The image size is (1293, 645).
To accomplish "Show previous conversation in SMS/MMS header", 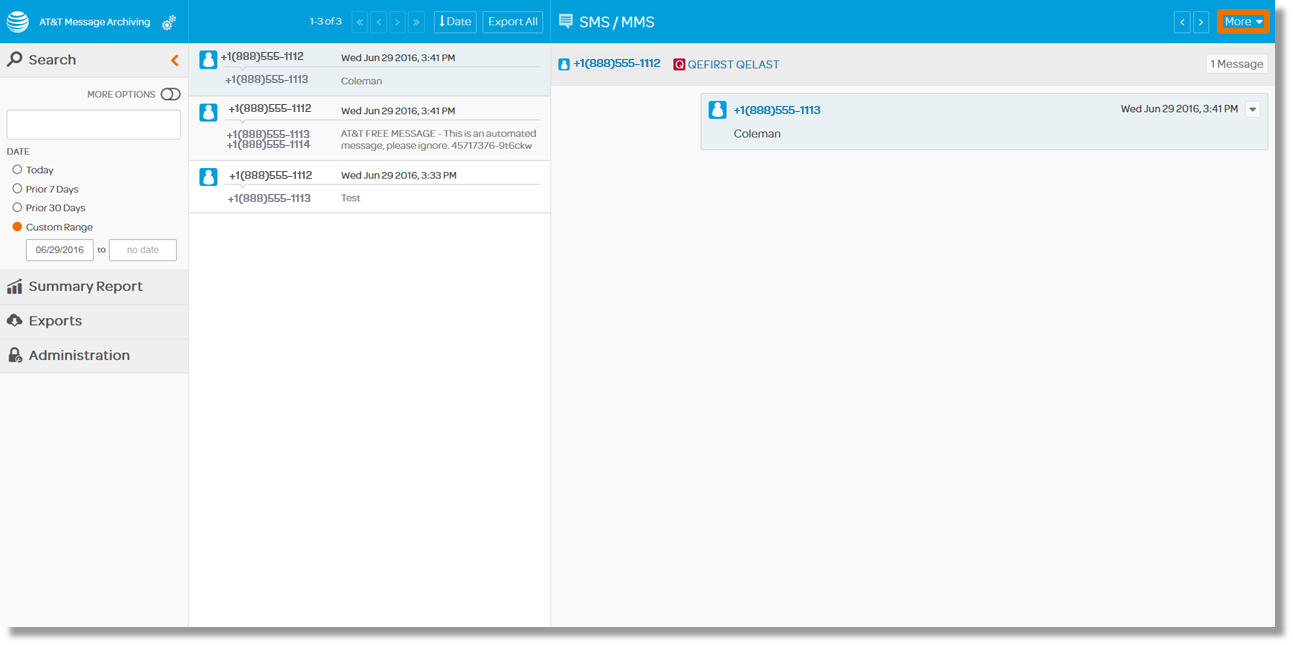I will (1182, 22).
